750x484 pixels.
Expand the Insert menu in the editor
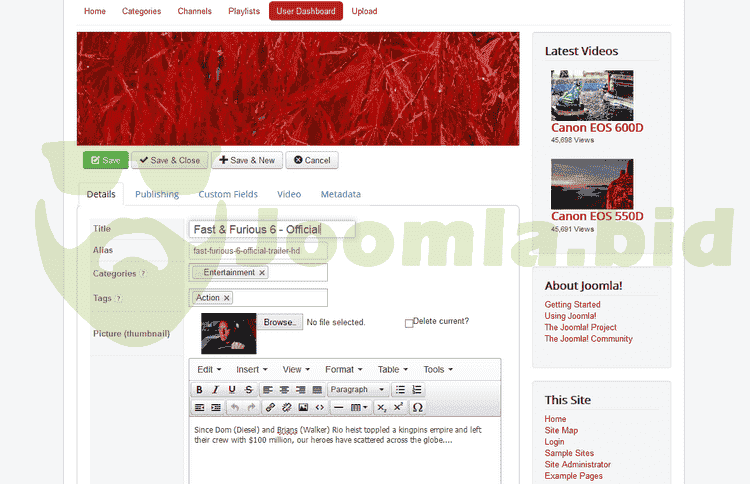[x=250, y=370]
